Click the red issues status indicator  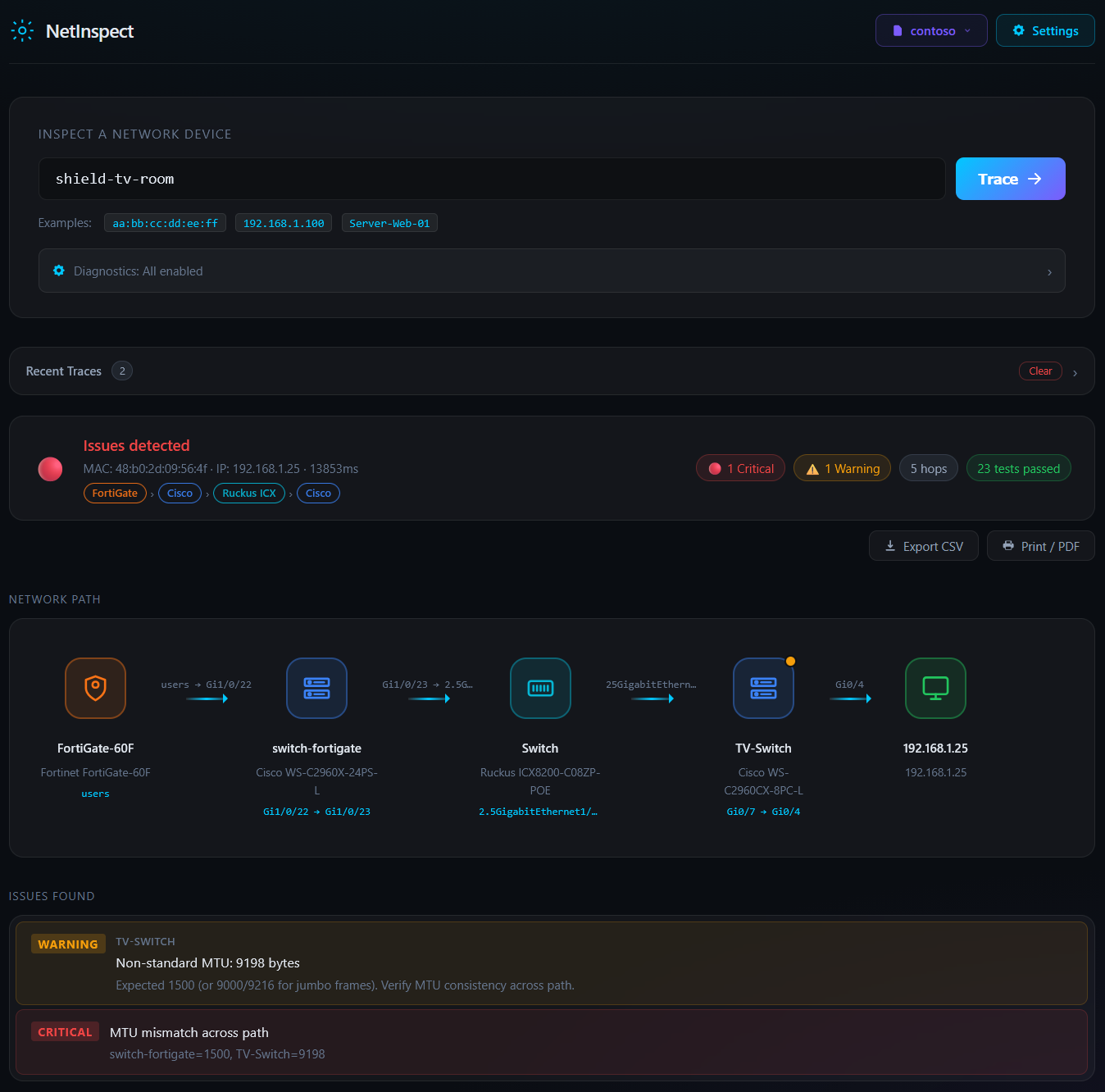50,469
